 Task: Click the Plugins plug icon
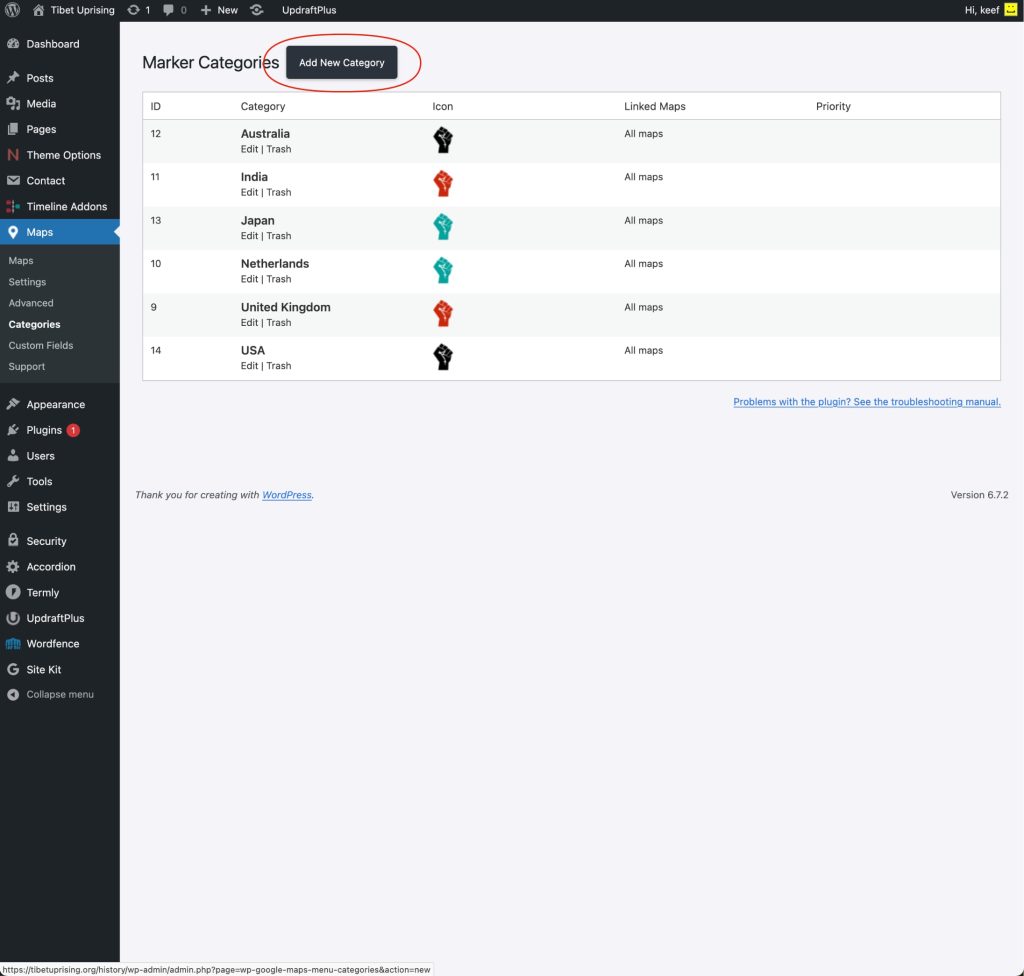coord(13,430)
